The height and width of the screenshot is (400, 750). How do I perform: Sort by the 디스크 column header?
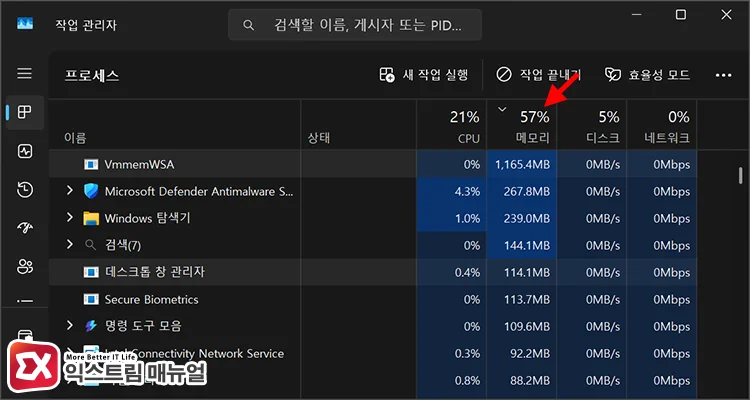[x=592, y=125]
